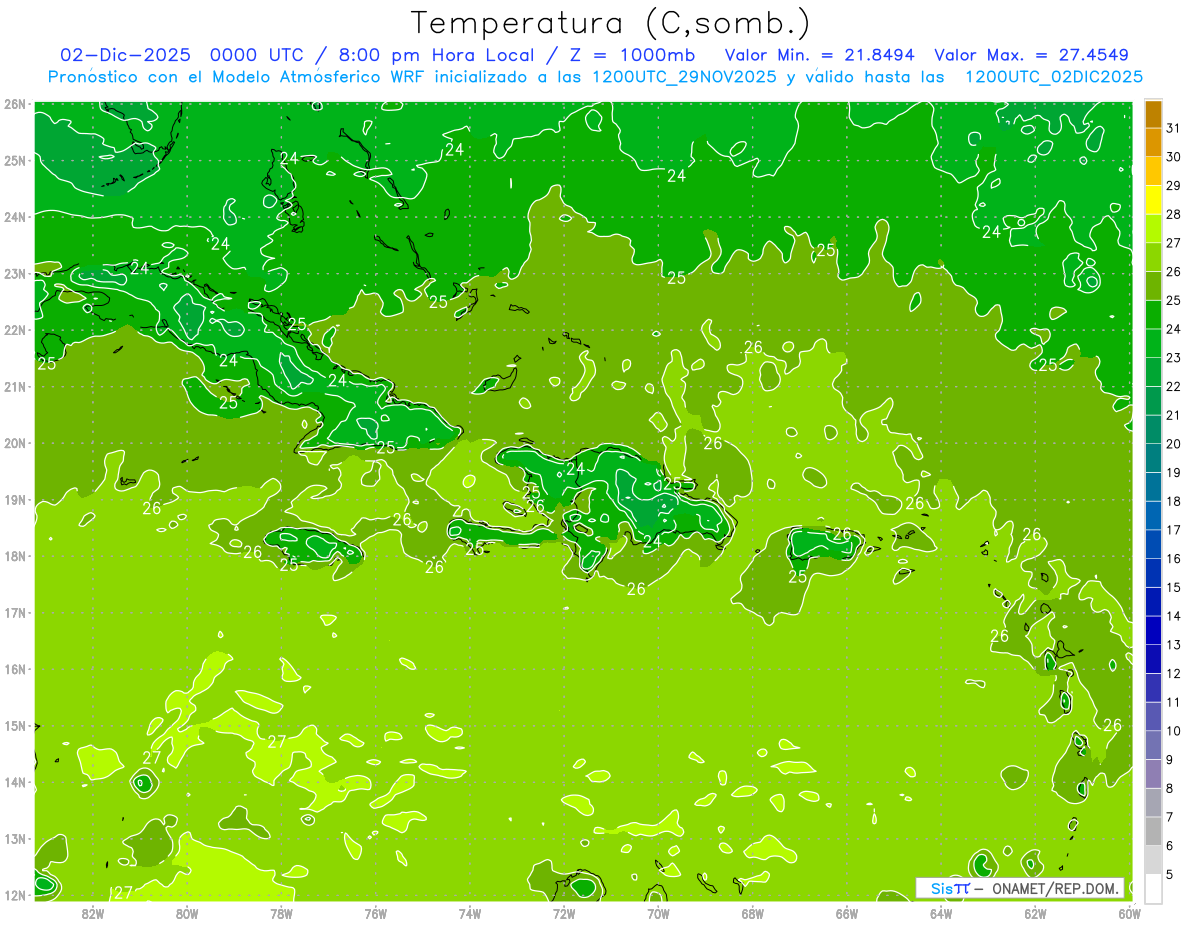Screen dimensions: 1200x927
Task: Click the title "Temperatura (C,somb.)"
Action: pos(610,23)
